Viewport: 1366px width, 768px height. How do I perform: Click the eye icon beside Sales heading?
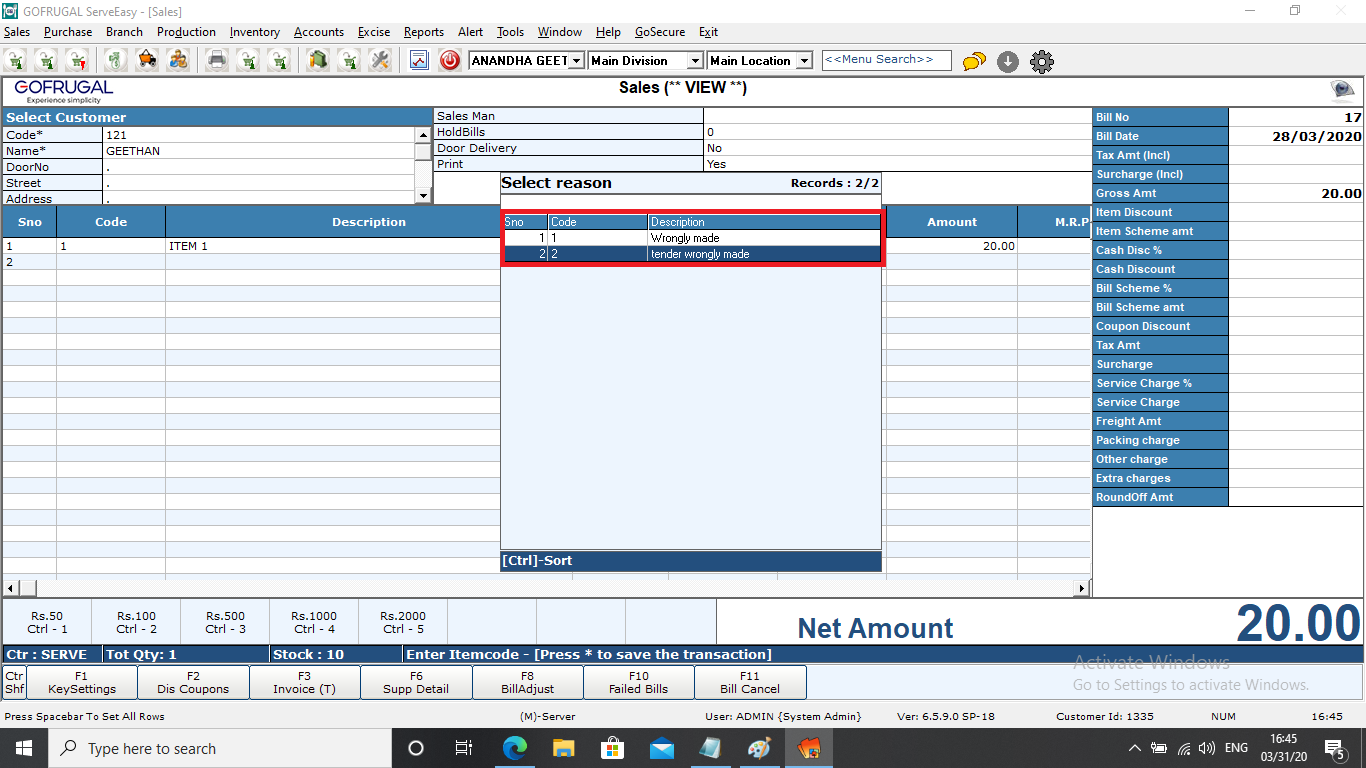[x=1342, y=90]
